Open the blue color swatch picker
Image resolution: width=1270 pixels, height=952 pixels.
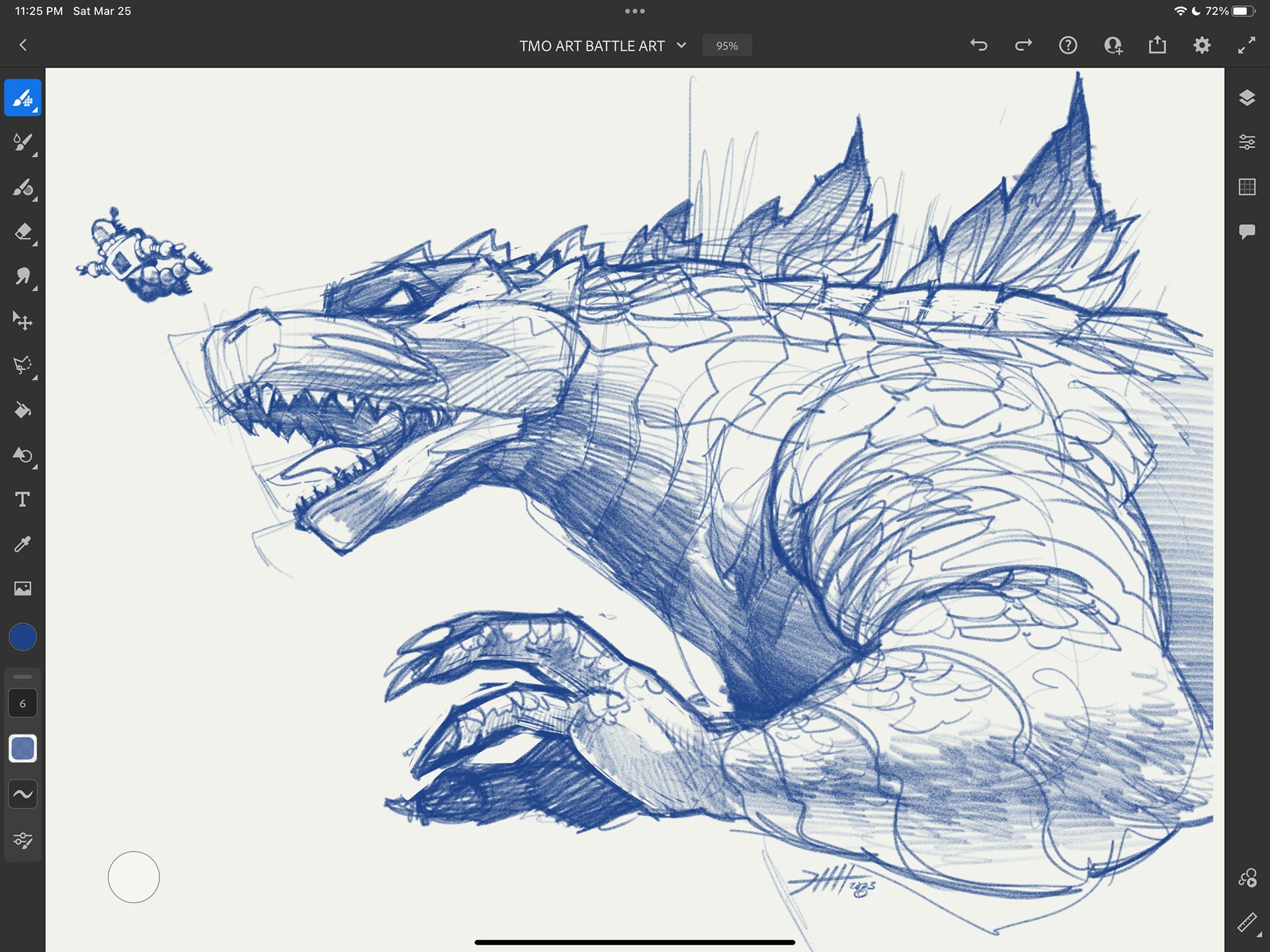(x=22, y=637)
